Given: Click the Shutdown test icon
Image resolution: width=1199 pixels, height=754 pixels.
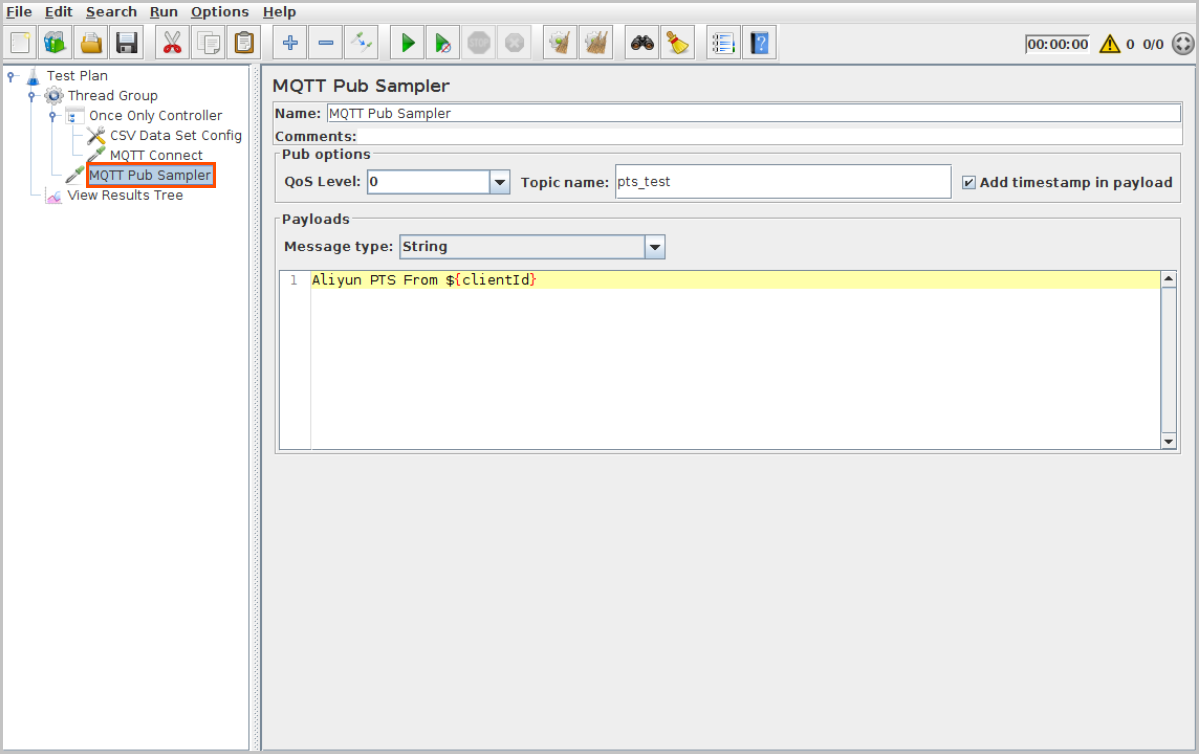Looking at the screenshot, I should (515, 43).
